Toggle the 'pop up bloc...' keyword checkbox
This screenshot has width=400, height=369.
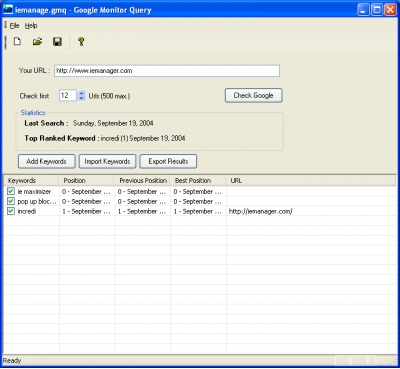click(x=11, y=201)
